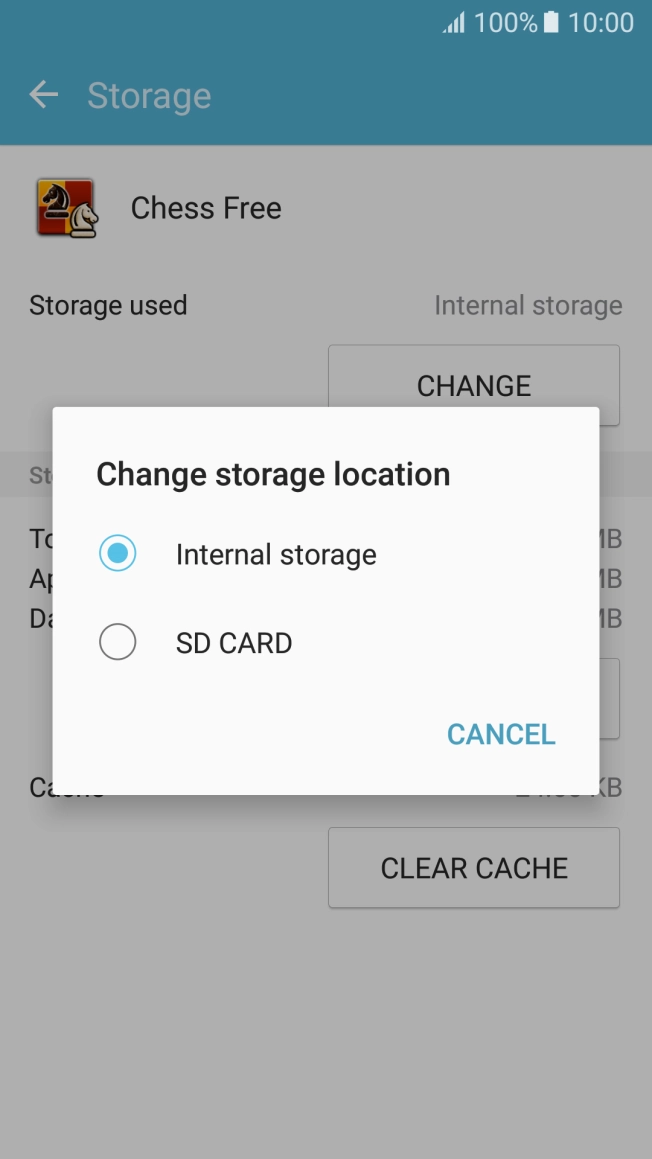
Task: Tap the back arrow to leave Storage
Action: coord(44,95)
